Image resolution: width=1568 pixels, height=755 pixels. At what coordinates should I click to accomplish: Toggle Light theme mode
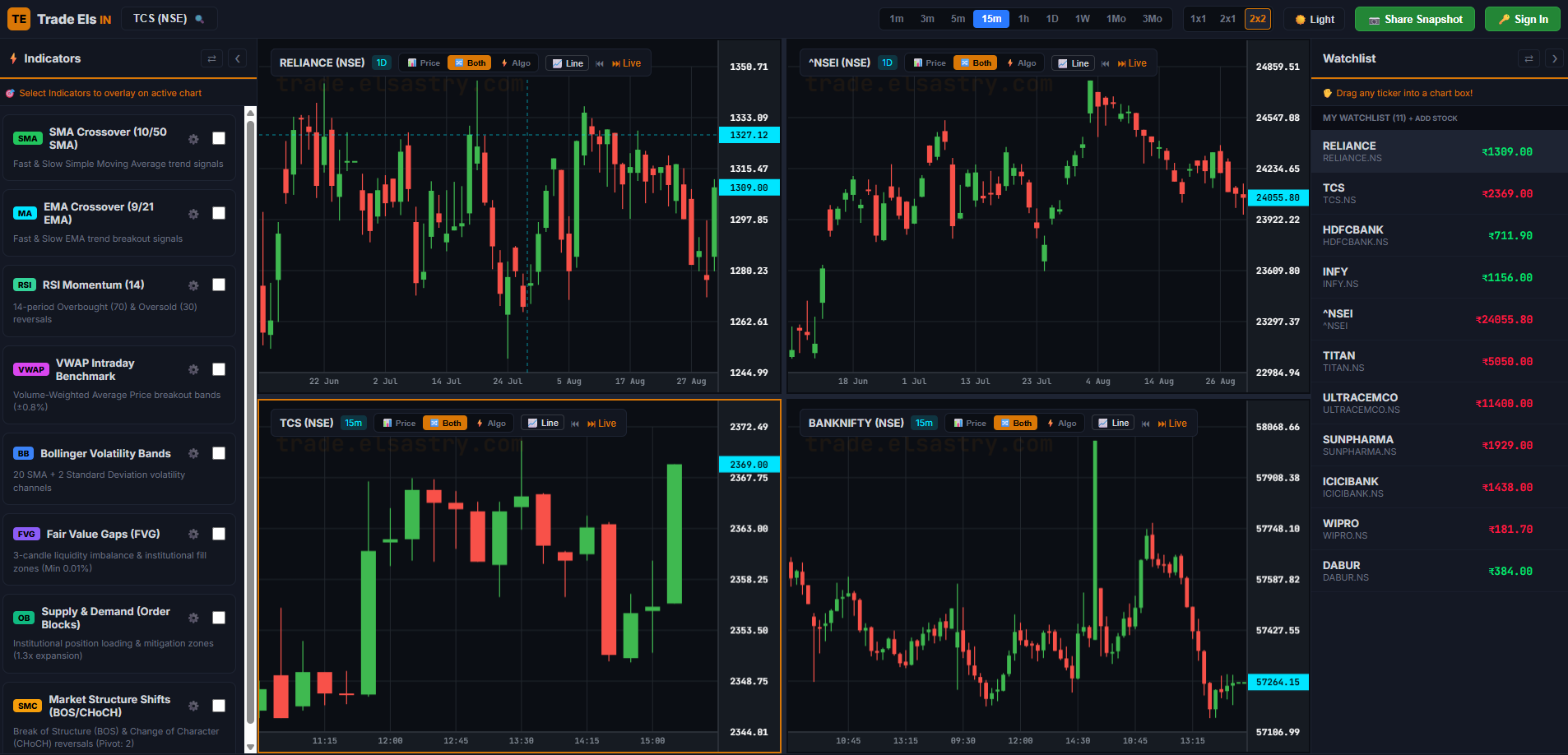[1315, 19]
